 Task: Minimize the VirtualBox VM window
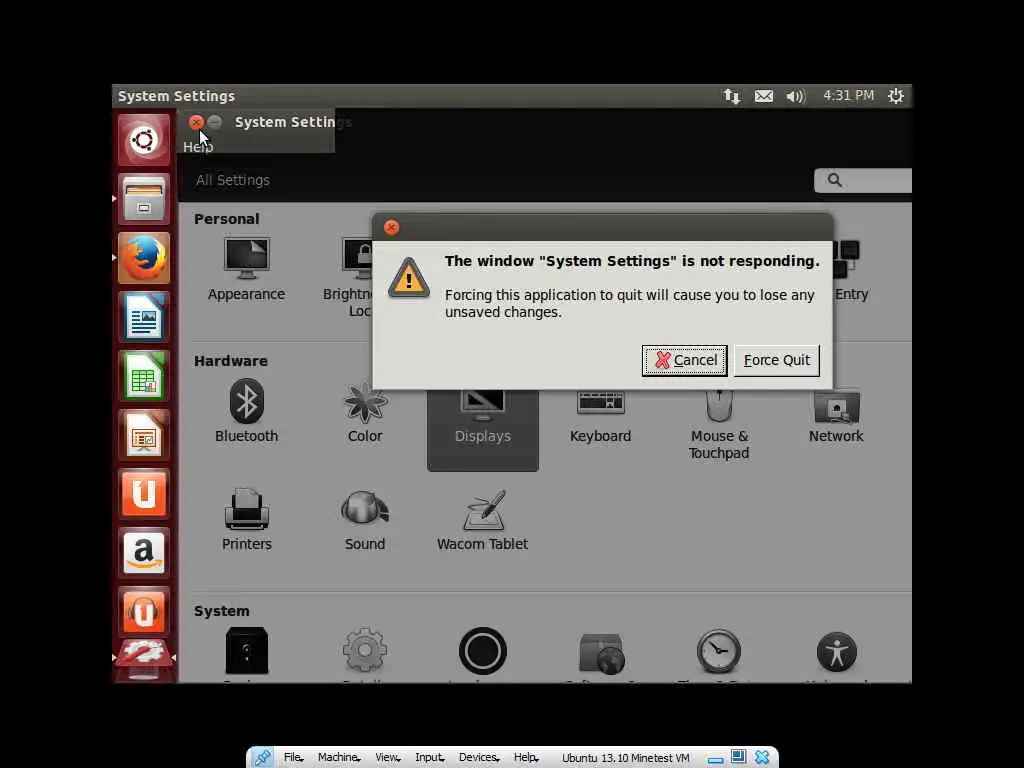pyautogui.click(x=716, y=760)
